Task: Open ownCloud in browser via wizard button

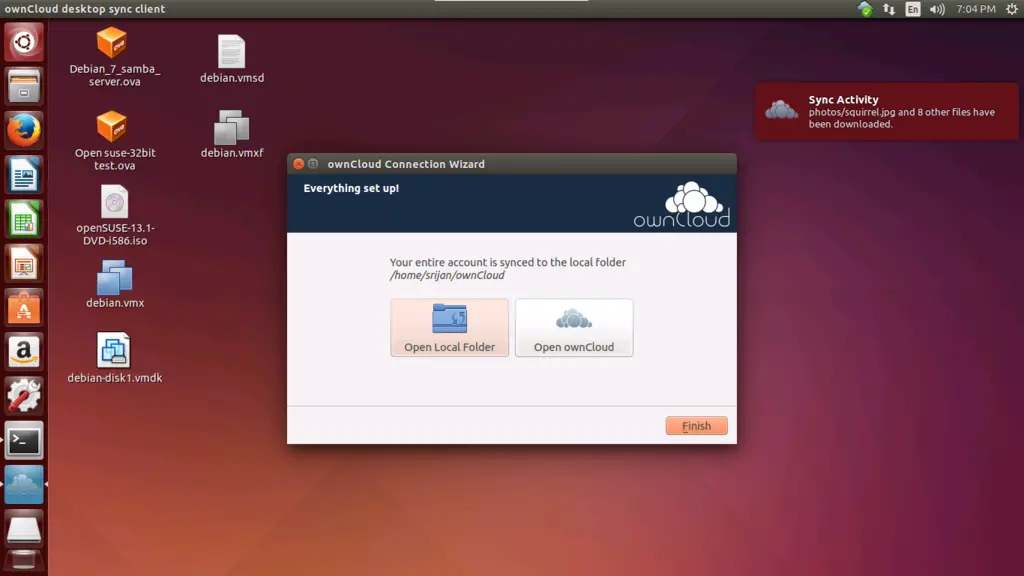Action: (573, 328)
